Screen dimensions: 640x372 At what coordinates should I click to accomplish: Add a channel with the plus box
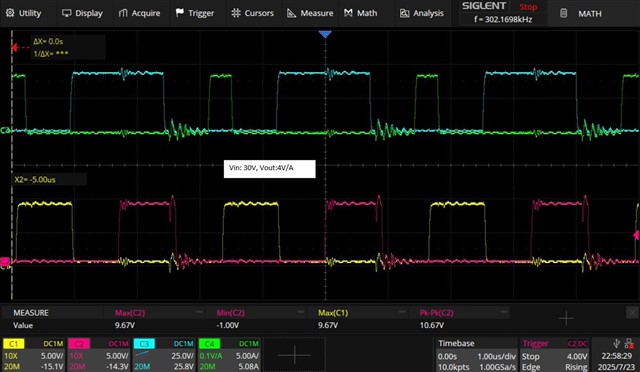coord(294,355)
